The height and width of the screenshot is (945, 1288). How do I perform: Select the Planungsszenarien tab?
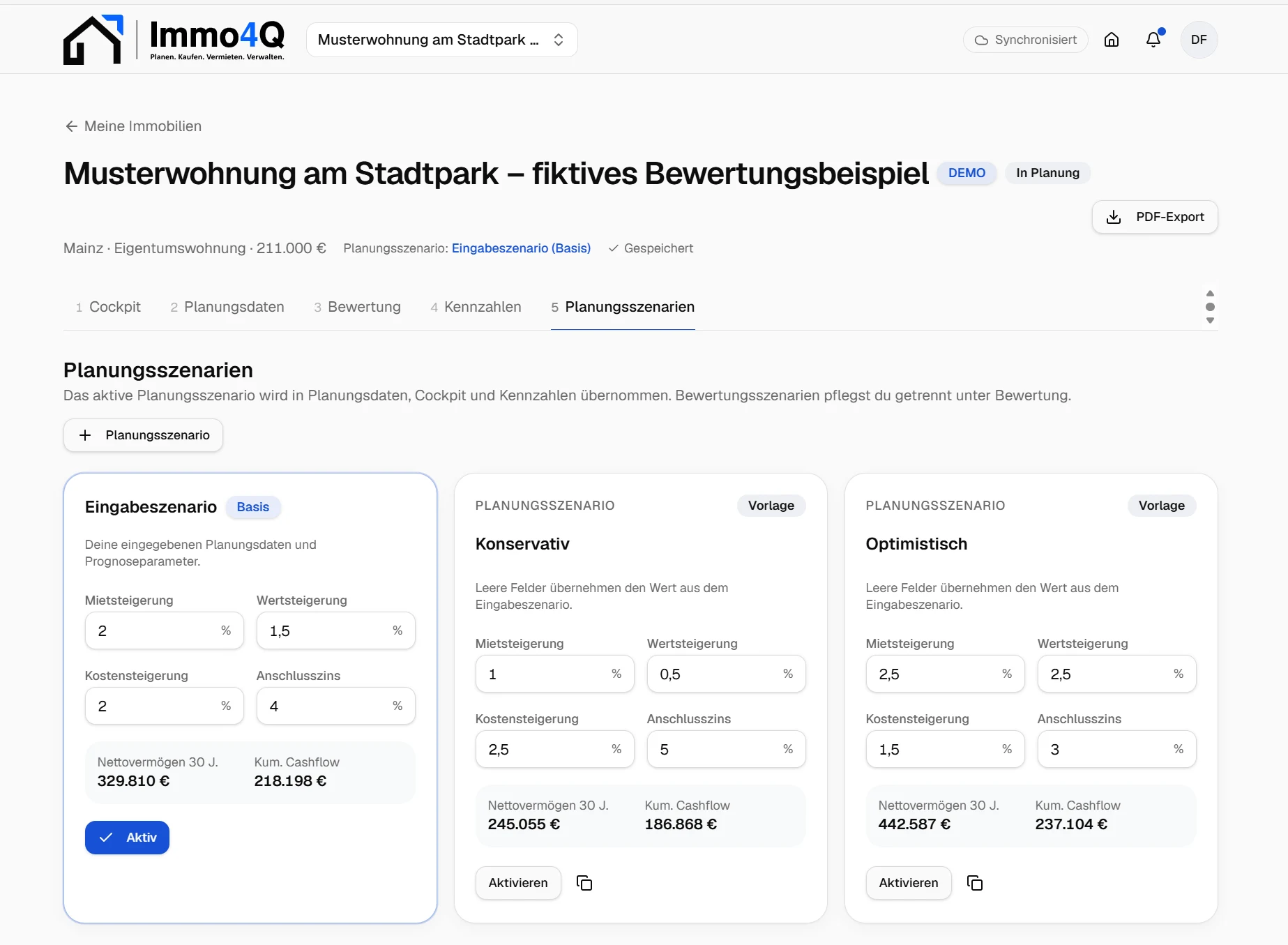(x=623, y=307)
